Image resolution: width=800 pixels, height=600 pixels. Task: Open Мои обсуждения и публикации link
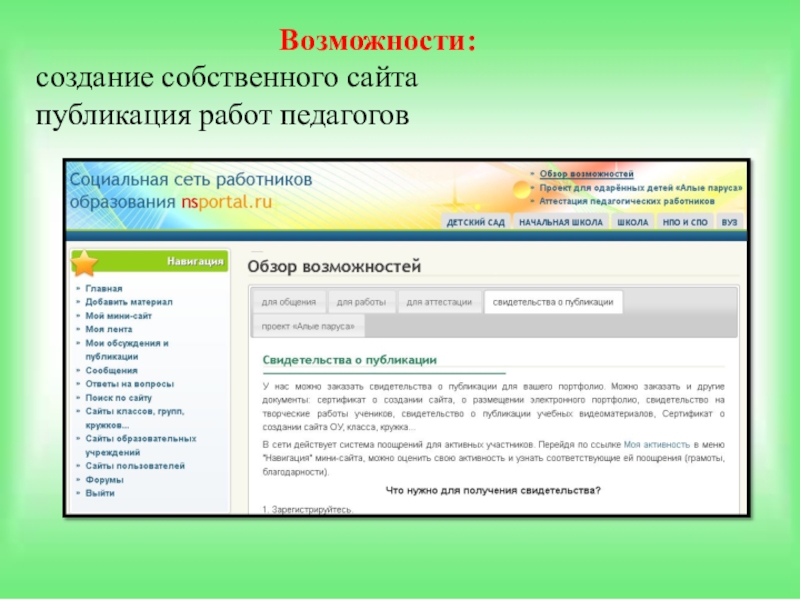pyautogui.click(x=127, y=350)
